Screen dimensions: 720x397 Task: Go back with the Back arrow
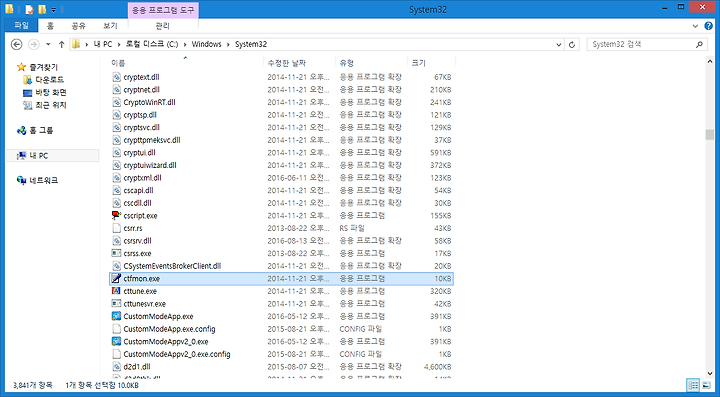[17, 44]
